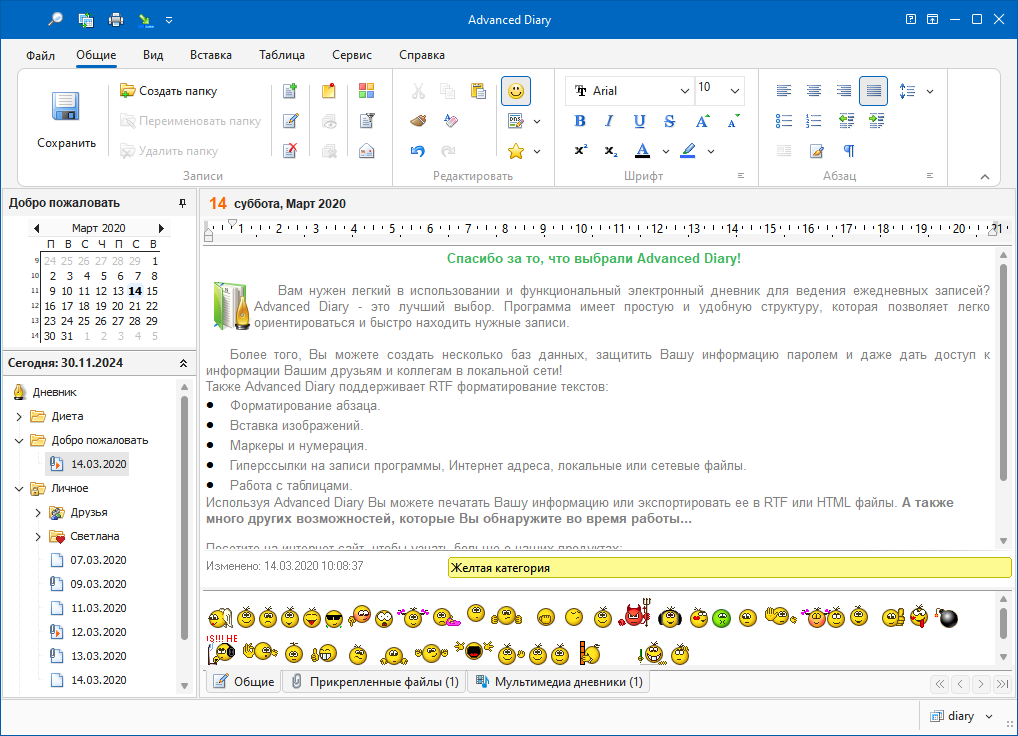Click the Paste clipboard icon
The height and width of the screenshot is (736, 1018).
[x=478, y=91]
